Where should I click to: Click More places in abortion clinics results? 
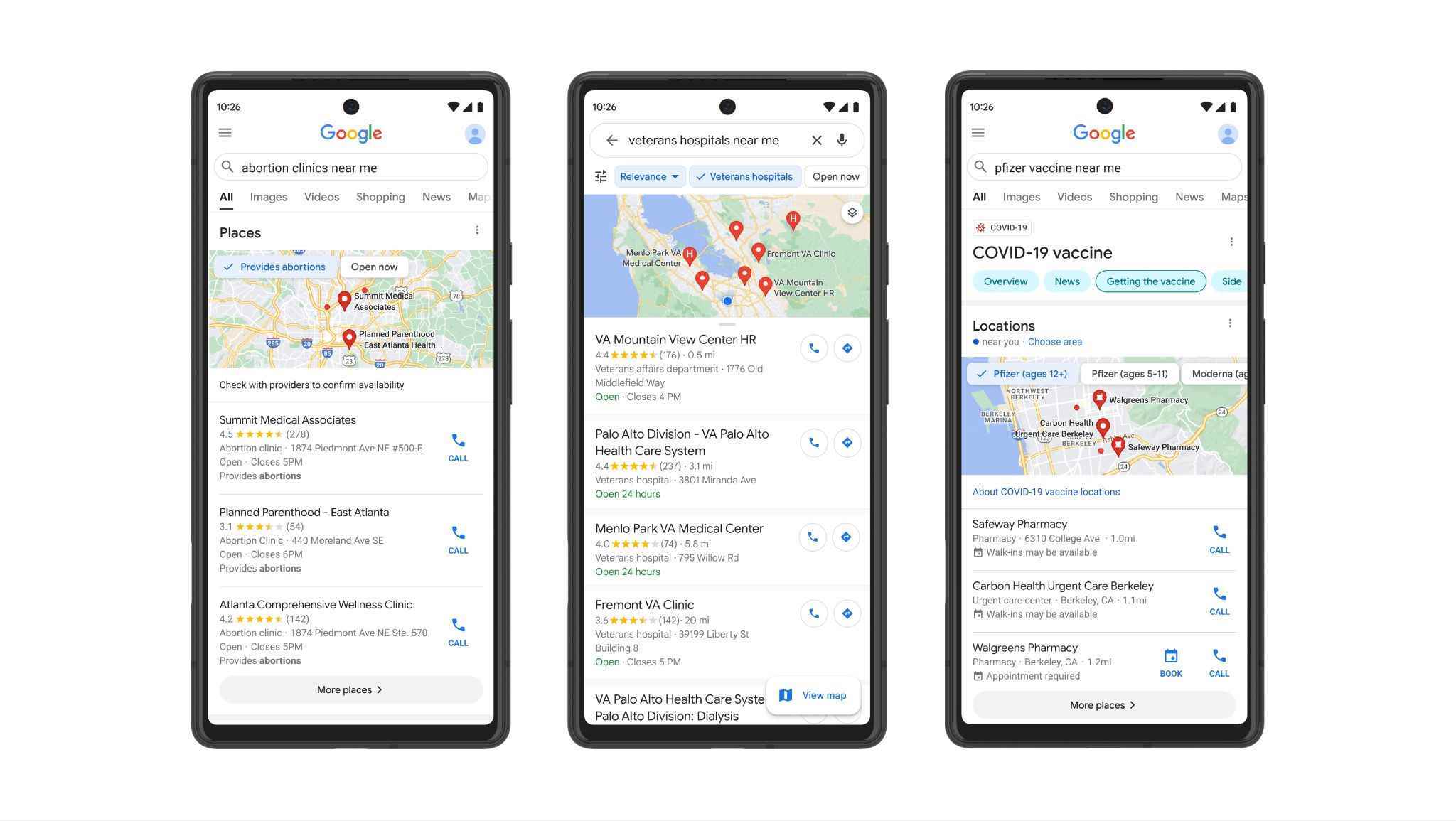[349, 689]
